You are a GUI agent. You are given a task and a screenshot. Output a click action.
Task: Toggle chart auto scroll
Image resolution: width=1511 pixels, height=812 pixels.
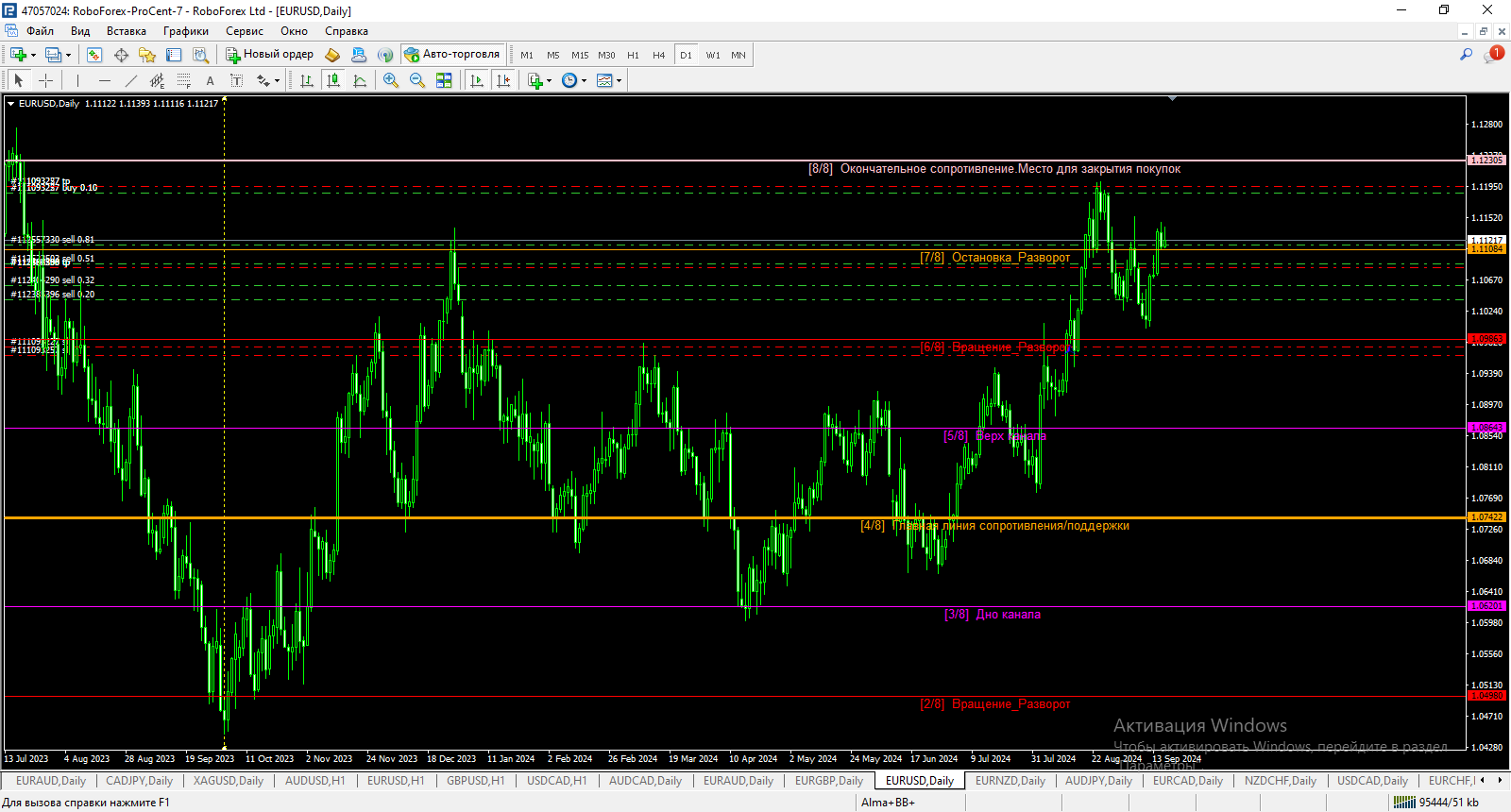coord(477,80)
